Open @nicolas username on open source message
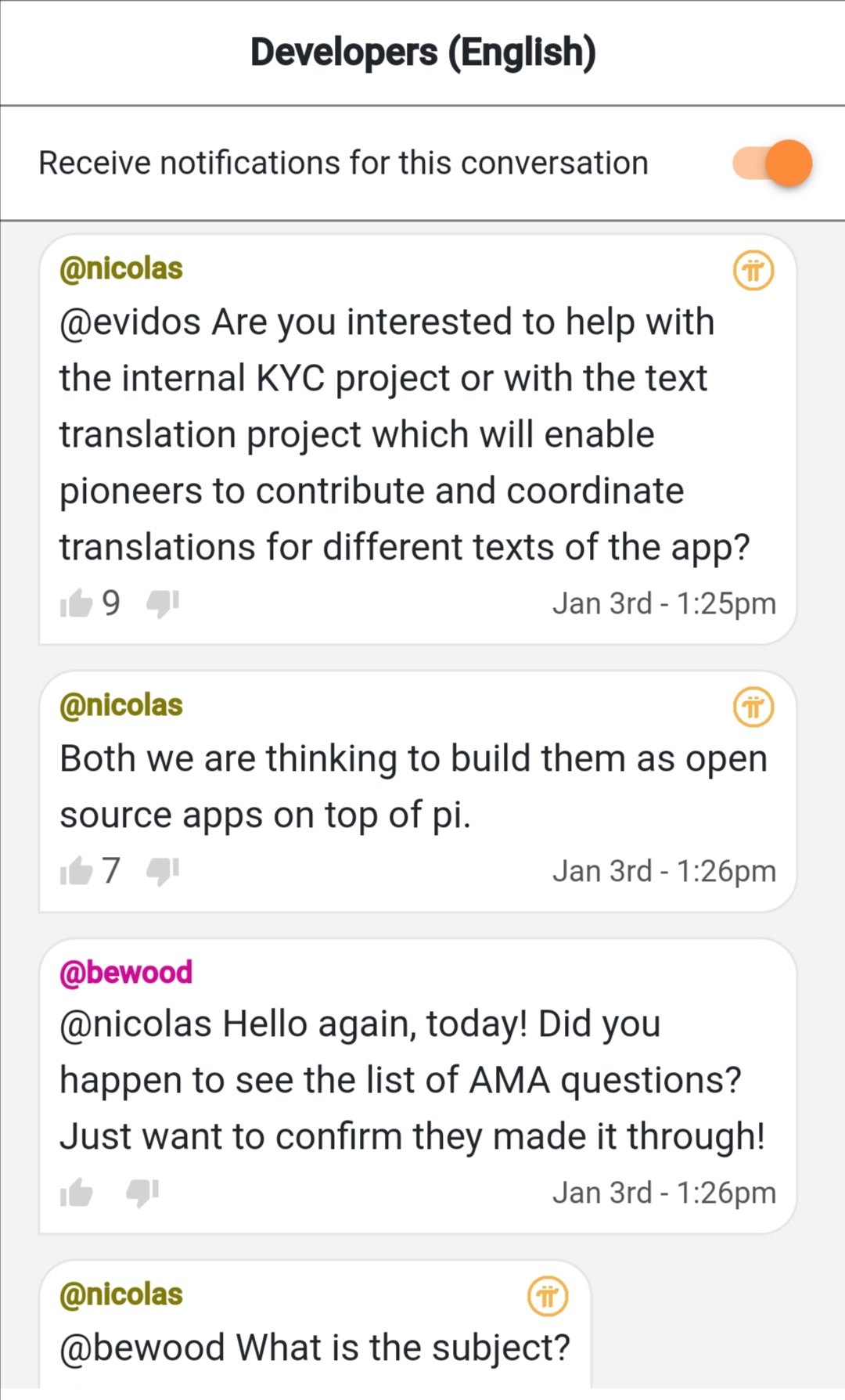The width and height of the screenshot is (845, 1400). click(x=121, y=705)
